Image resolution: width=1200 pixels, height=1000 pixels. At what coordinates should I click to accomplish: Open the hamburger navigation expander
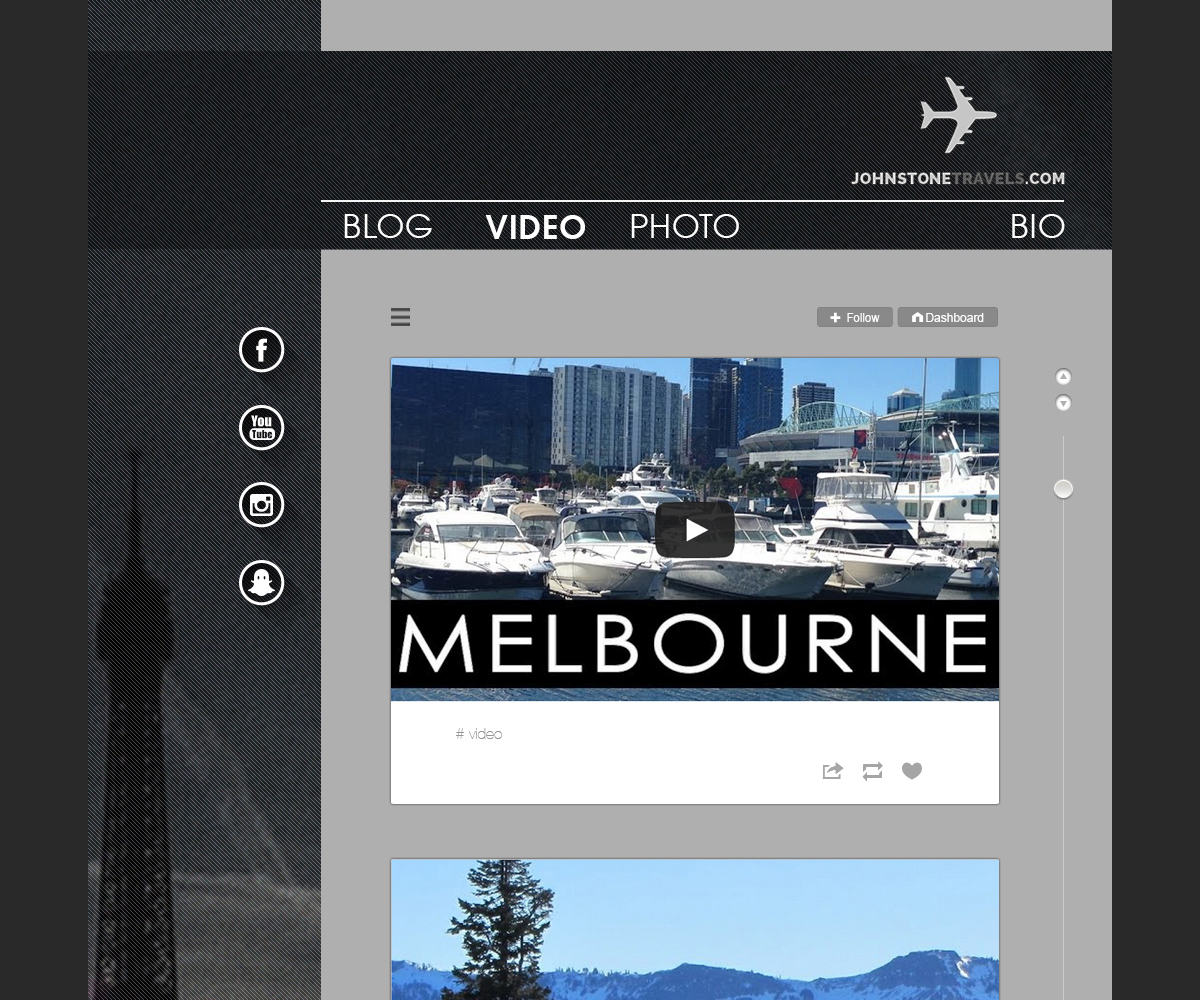pos(400,317)
